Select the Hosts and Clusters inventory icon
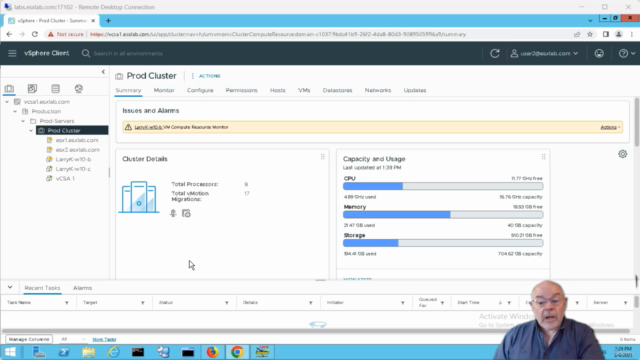Viewport: 640px width, 360px height. pos(9,89)
